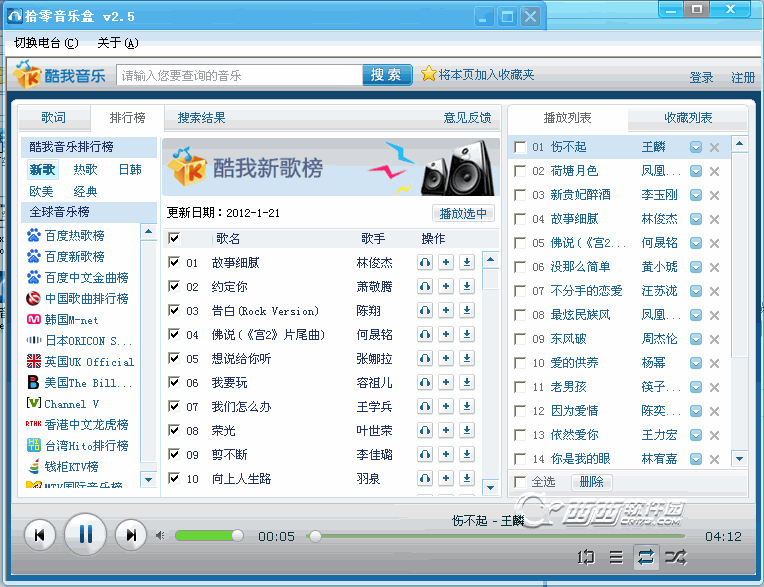Pause playback with the pause button
This screenshot has height=587, width=764.
85,535
